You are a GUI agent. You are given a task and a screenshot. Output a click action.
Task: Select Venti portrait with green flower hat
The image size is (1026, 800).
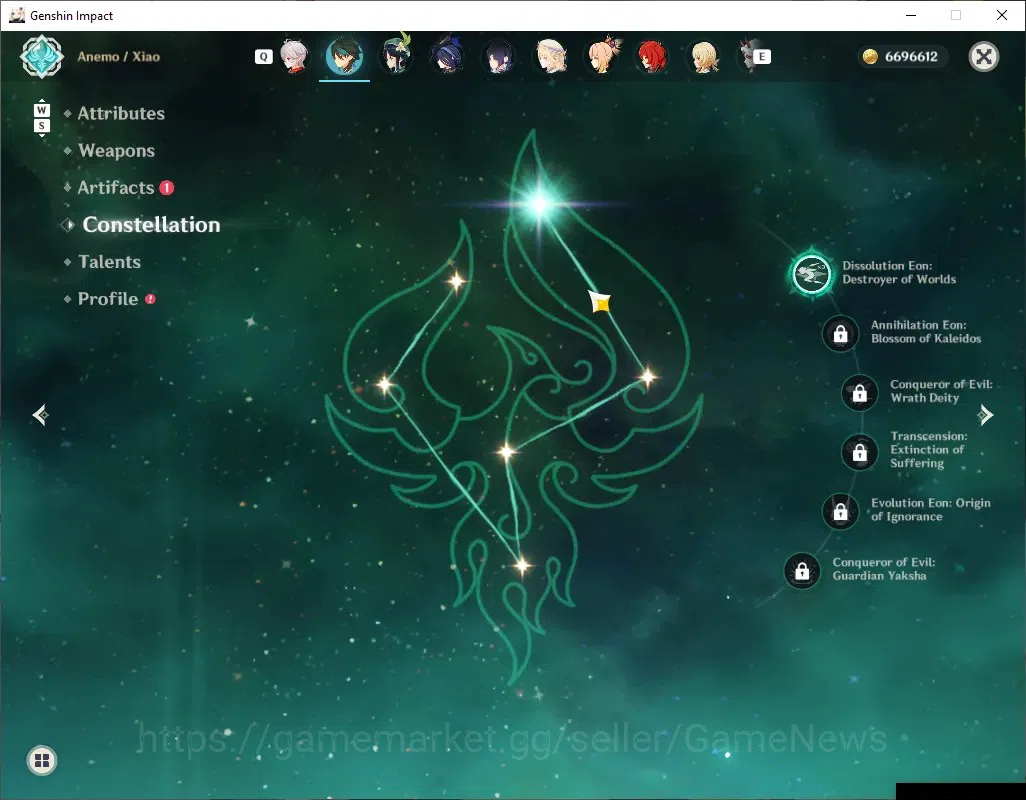click(396, 56)
